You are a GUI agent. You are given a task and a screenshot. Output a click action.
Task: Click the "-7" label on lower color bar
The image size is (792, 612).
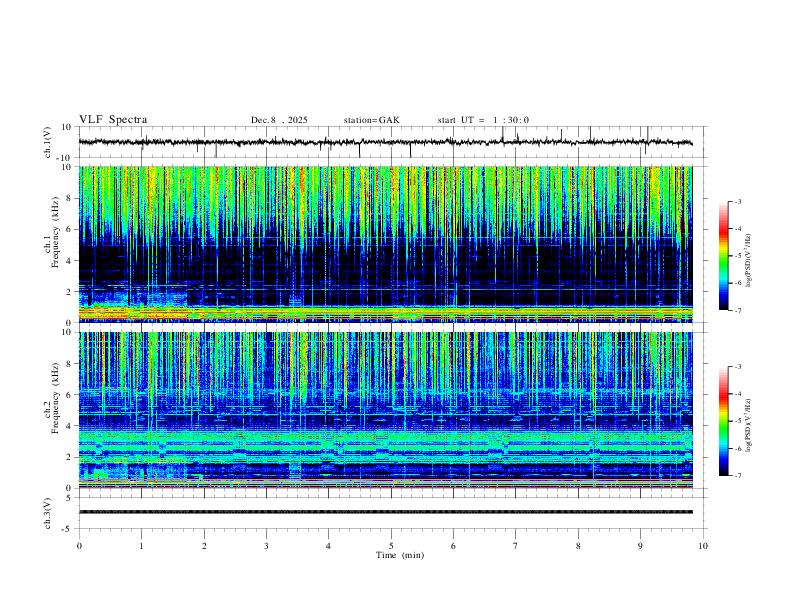[737, 475]
